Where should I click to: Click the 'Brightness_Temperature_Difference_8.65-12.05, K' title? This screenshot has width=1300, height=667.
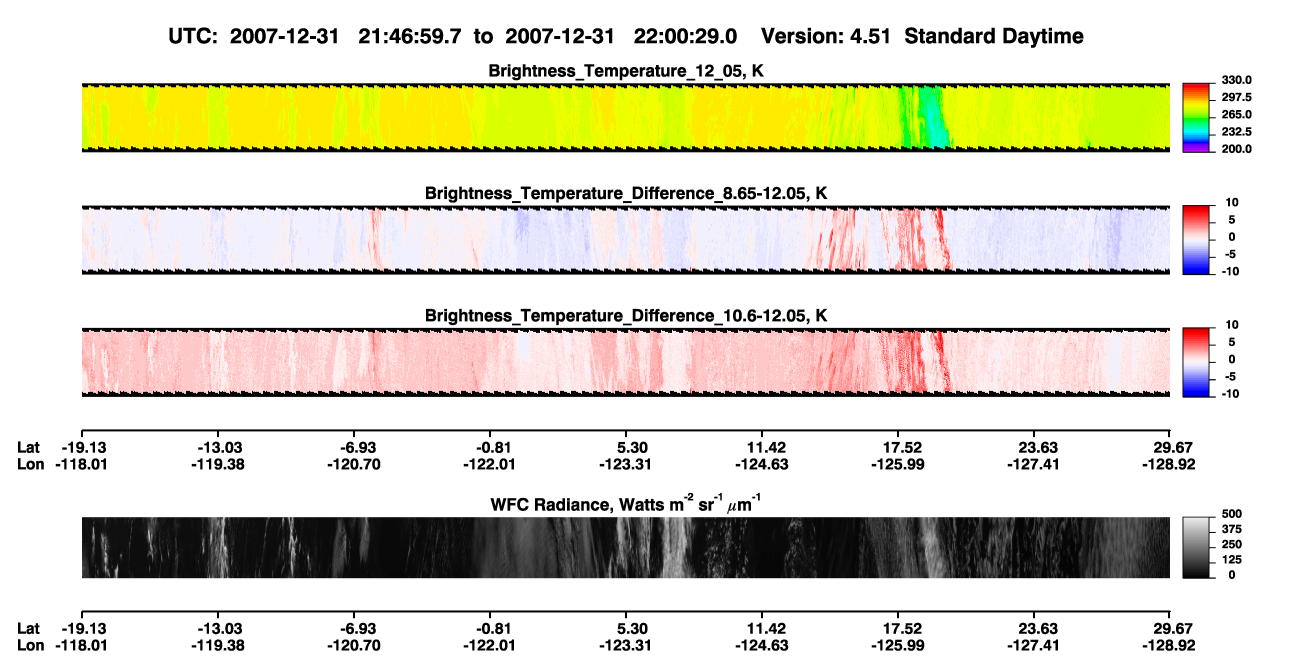[626, 193]
